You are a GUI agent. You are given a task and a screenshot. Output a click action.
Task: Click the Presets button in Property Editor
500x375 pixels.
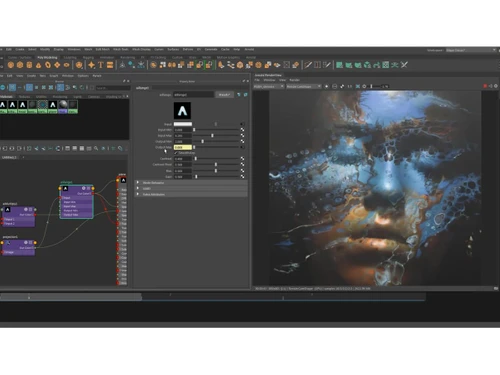point(224,95)
